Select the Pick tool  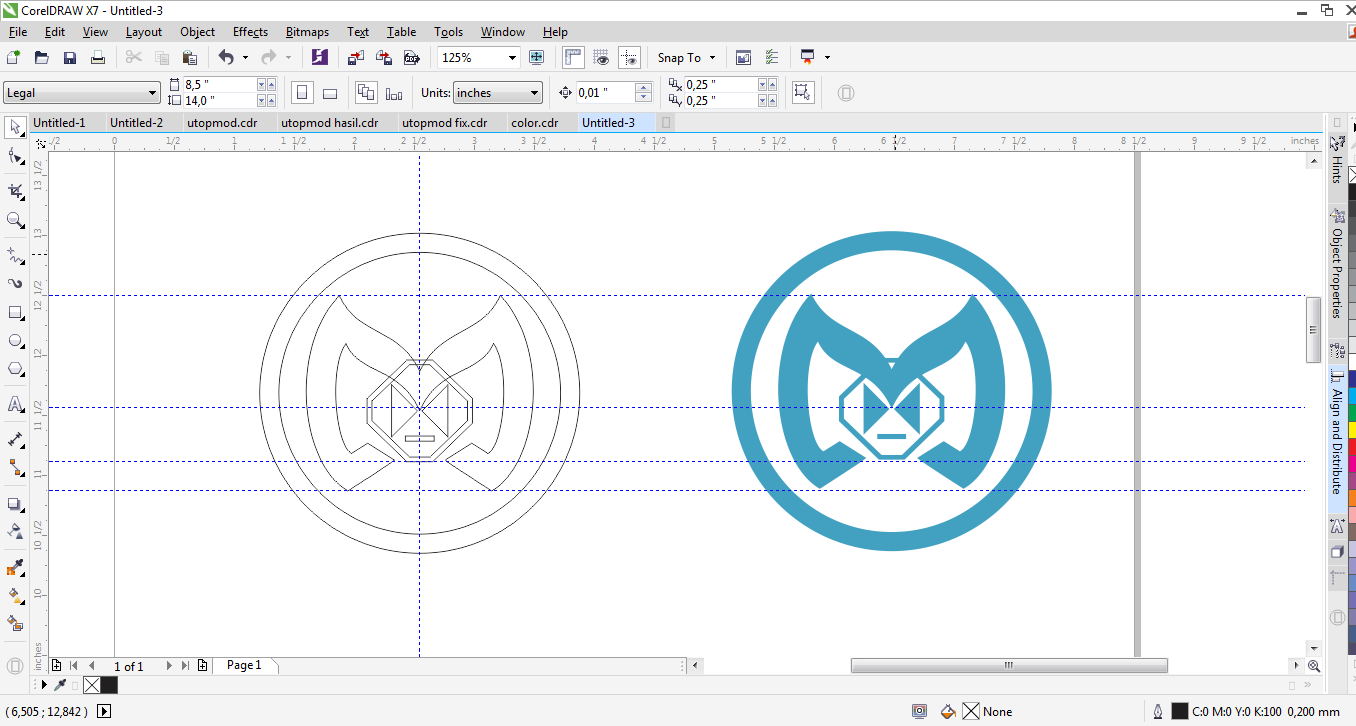point(15,127)
